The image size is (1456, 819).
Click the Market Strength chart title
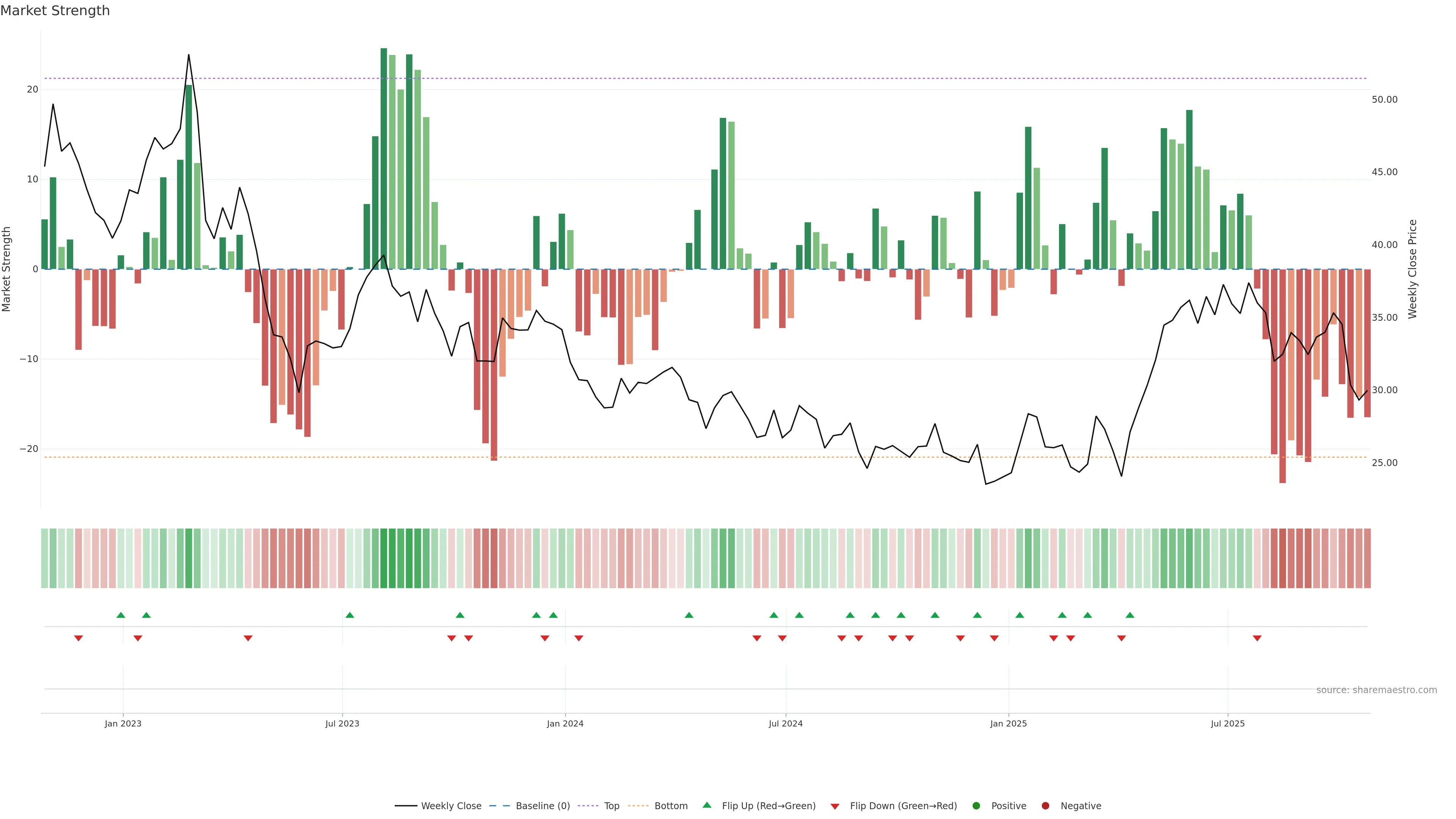coord(55,11)
